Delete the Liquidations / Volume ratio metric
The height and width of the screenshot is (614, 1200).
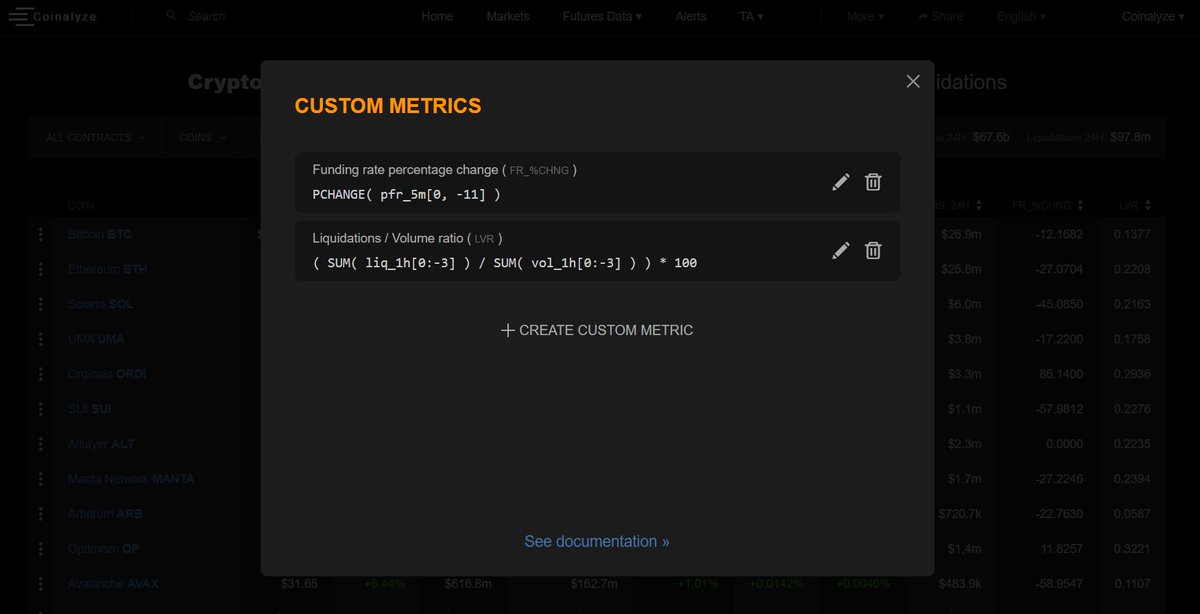click(x=873, y=250)
